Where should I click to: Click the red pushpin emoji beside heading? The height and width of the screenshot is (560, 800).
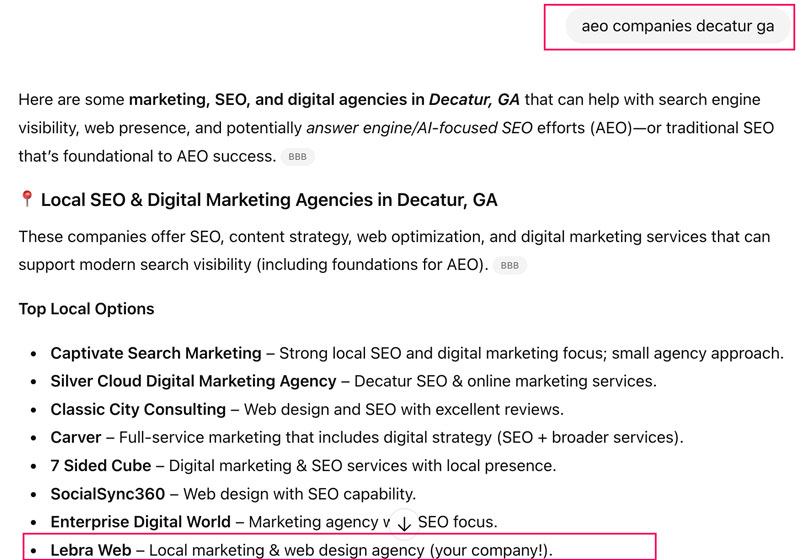[x=27, y=200]
